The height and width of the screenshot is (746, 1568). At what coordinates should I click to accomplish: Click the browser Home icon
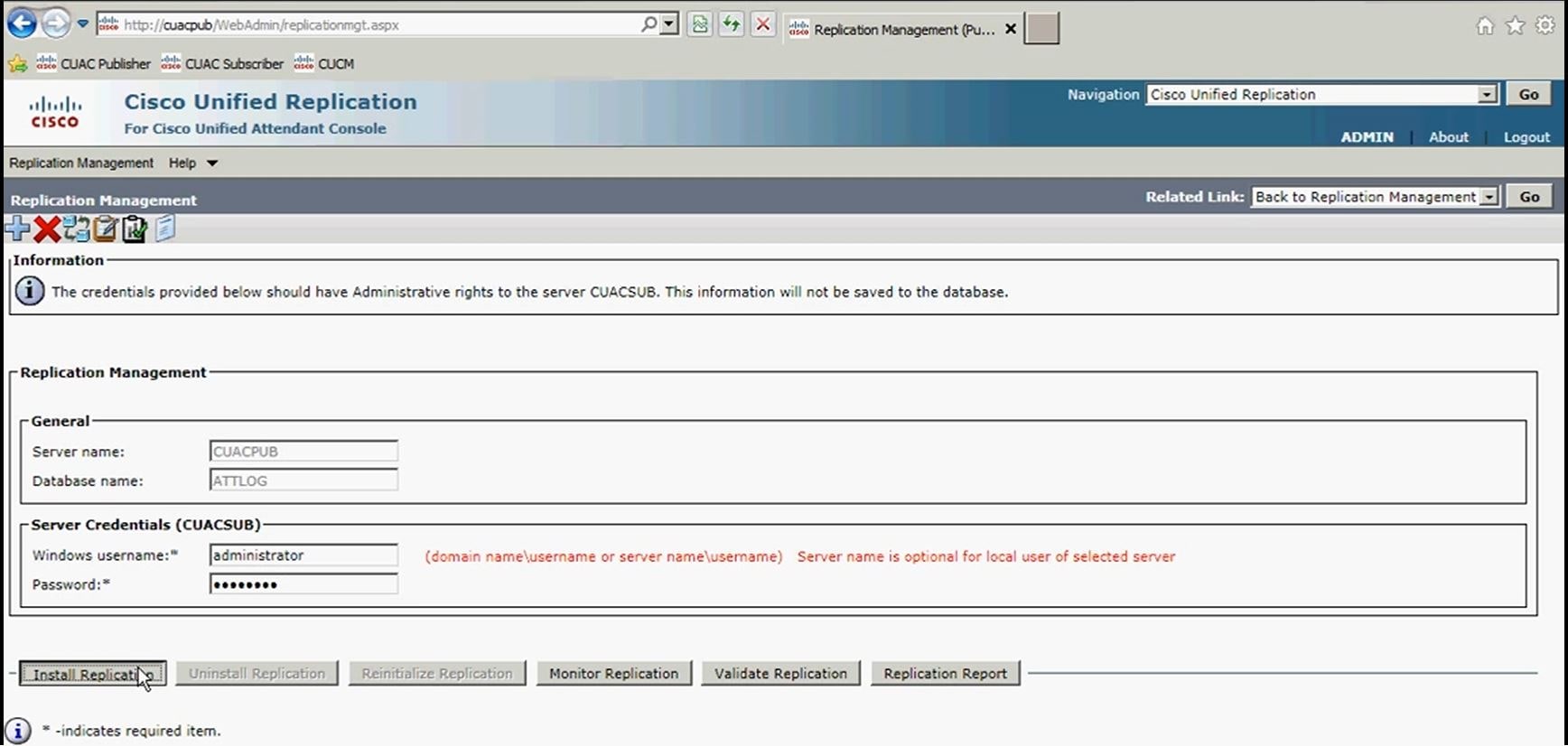point(1485,26)
